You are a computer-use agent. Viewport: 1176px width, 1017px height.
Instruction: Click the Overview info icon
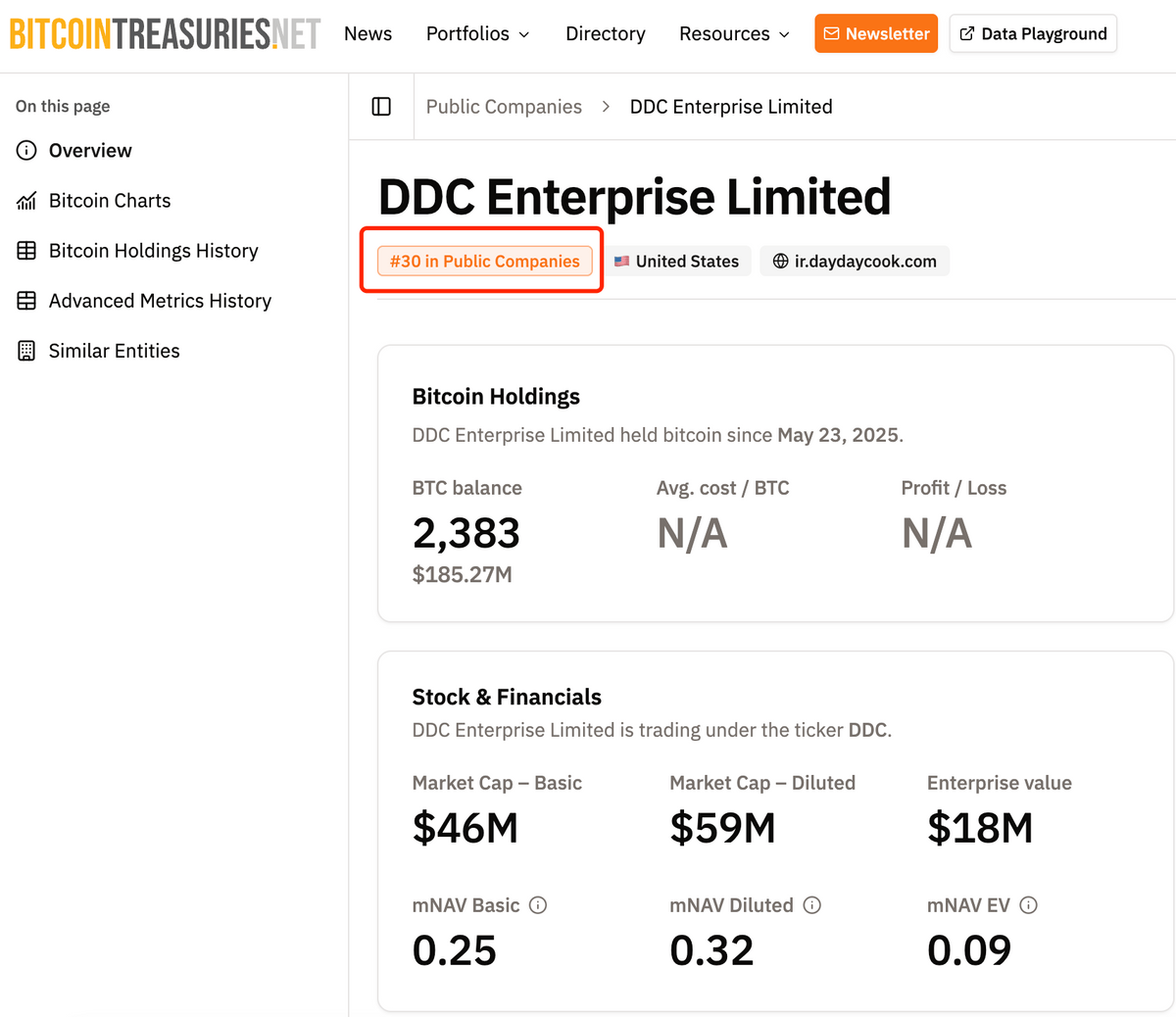point(26,150)
